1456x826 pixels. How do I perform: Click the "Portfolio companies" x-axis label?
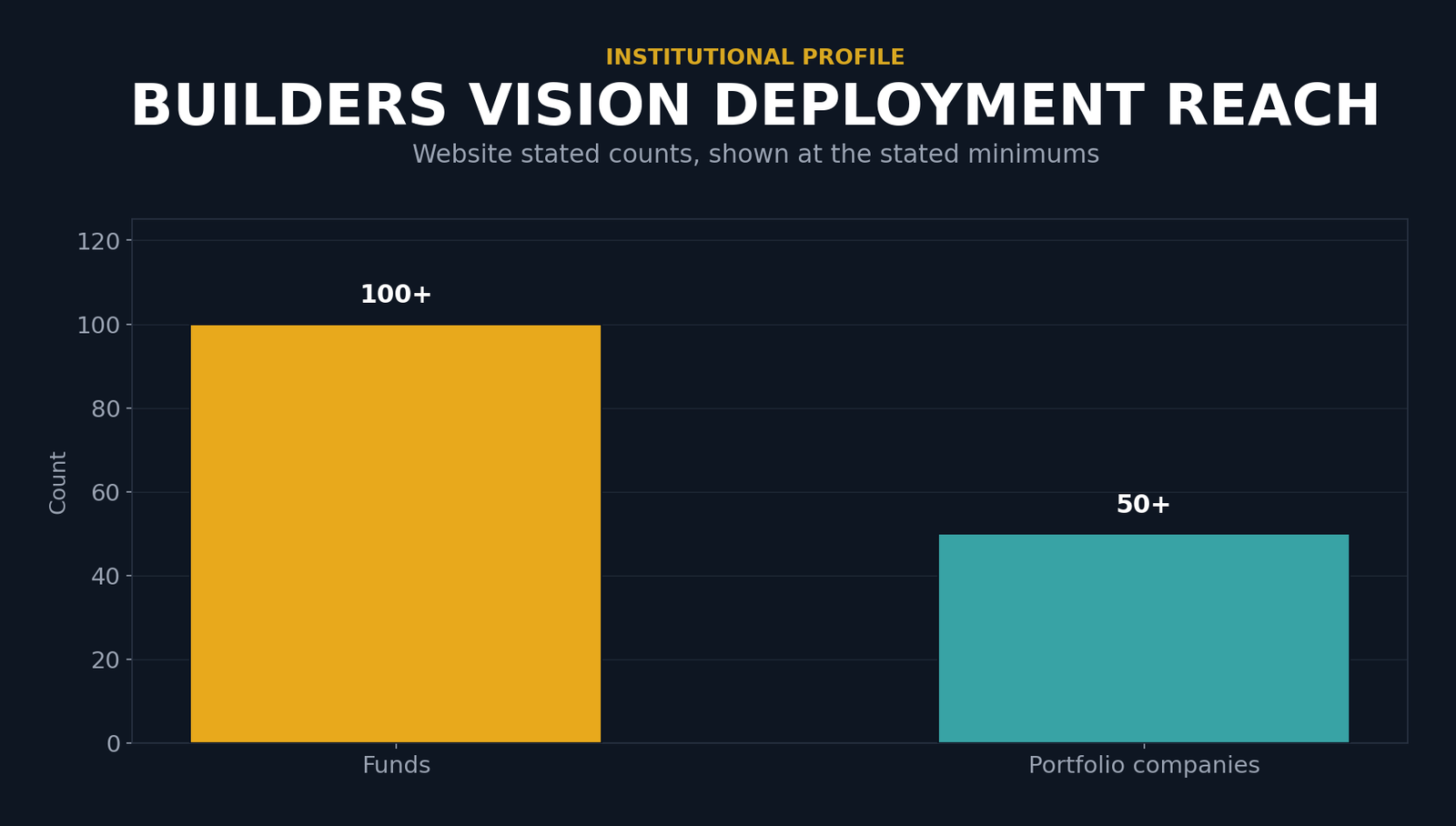coord(1144,766)
